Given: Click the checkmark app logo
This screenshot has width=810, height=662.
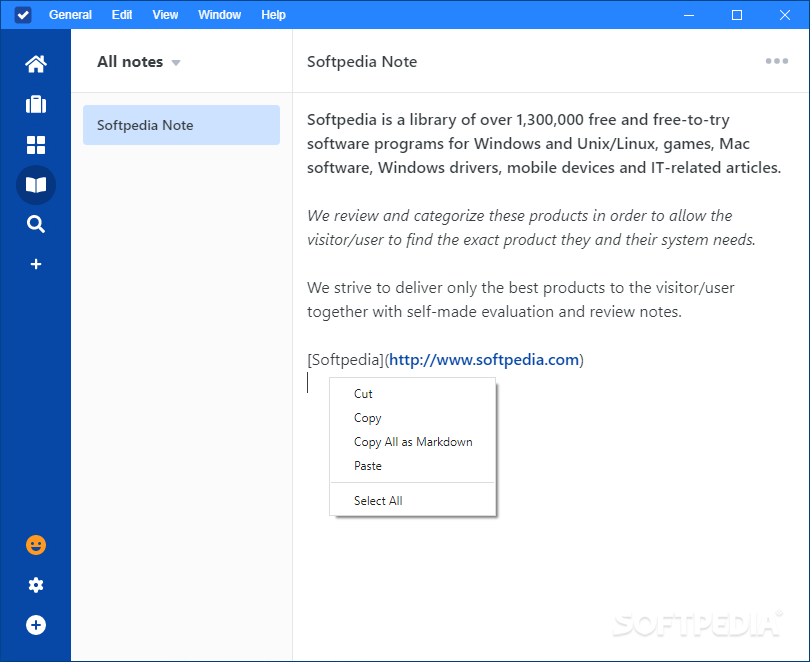Looking at the screenshot, I should point(23,14).
